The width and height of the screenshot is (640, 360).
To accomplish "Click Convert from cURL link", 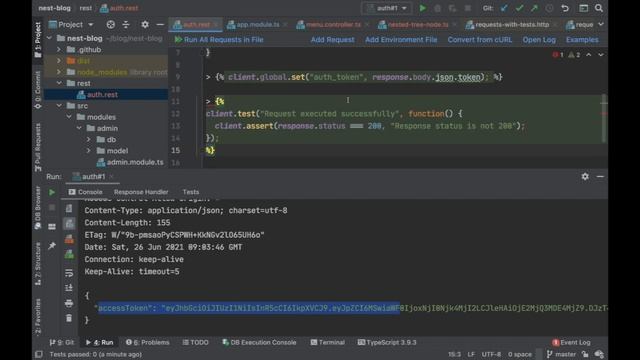I will tap(480, 40).
